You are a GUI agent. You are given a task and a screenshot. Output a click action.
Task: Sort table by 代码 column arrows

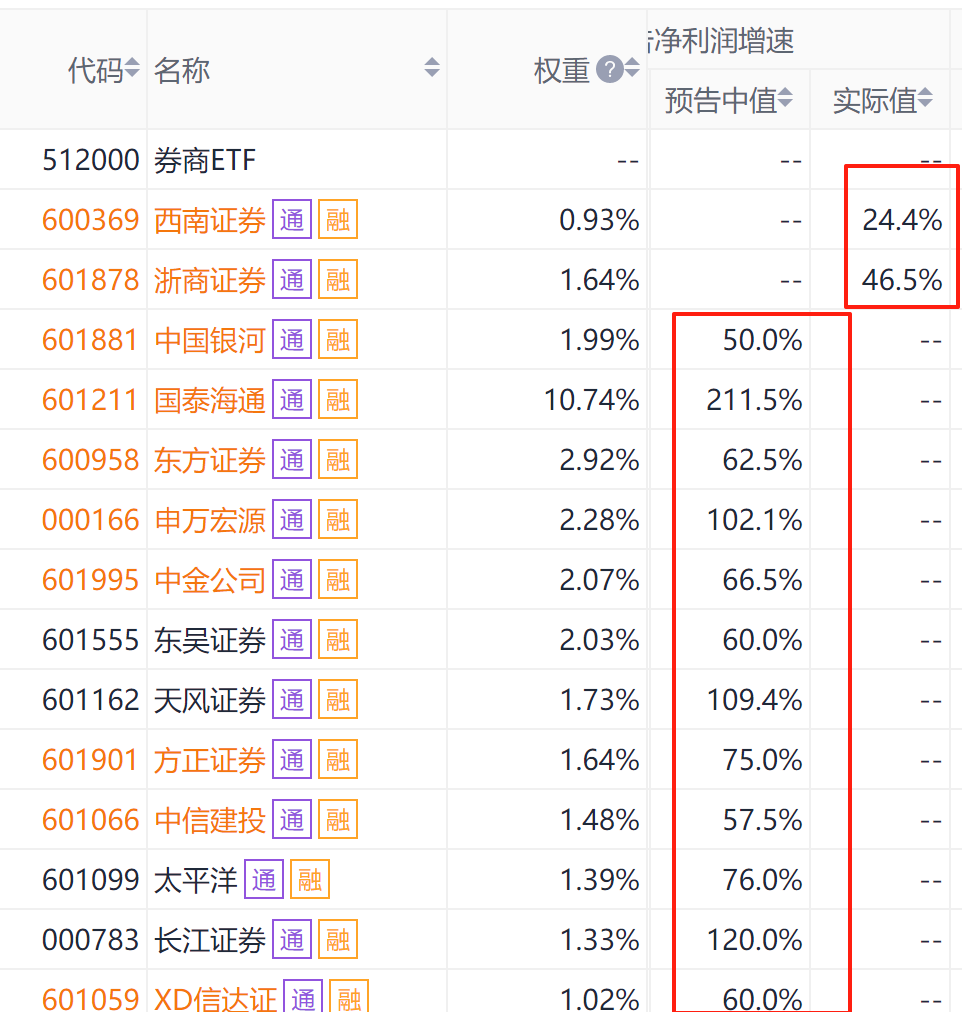pyautogui.click(x=132, y=68)
